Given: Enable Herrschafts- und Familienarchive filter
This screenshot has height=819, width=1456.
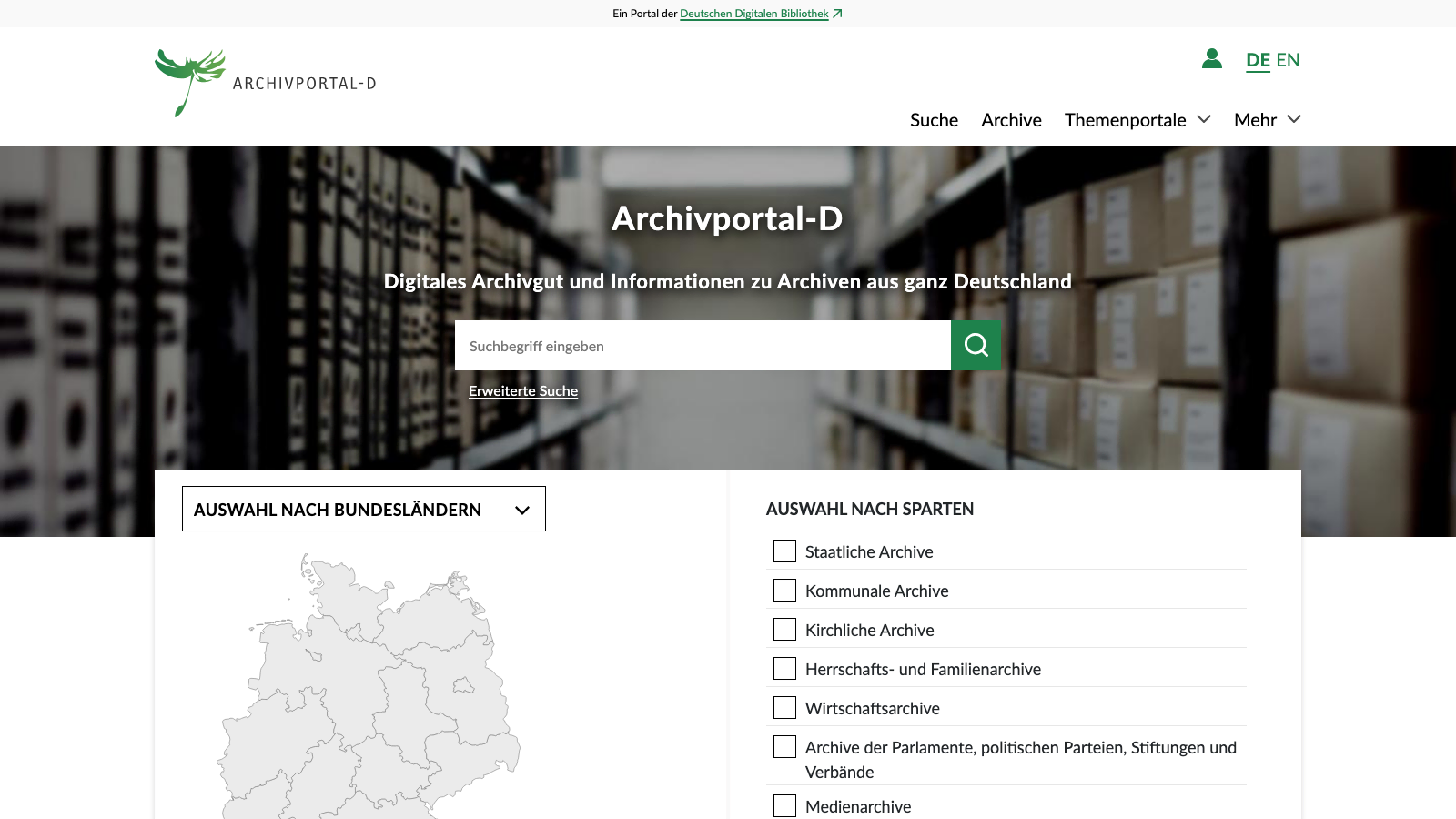Looking at the screenshot, I should click(784, 668).
